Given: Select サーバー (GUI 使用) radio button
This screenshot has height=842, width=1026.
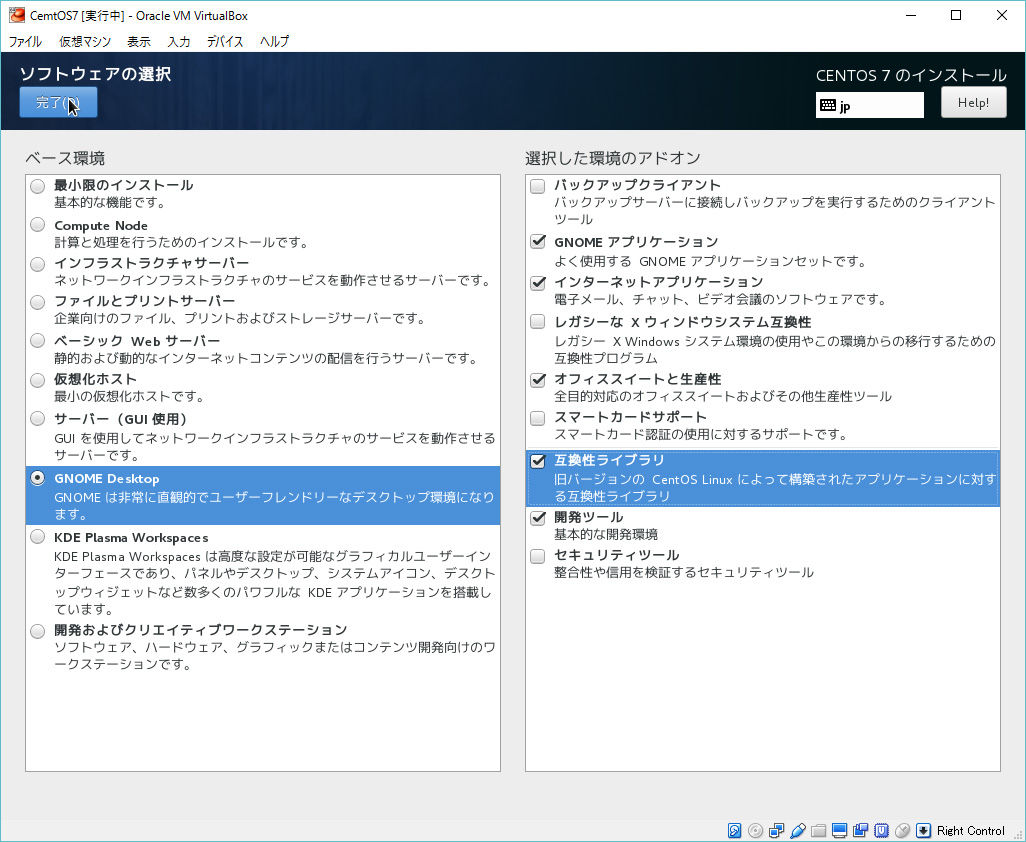Looking at the screenshot, I should [38, 418].
